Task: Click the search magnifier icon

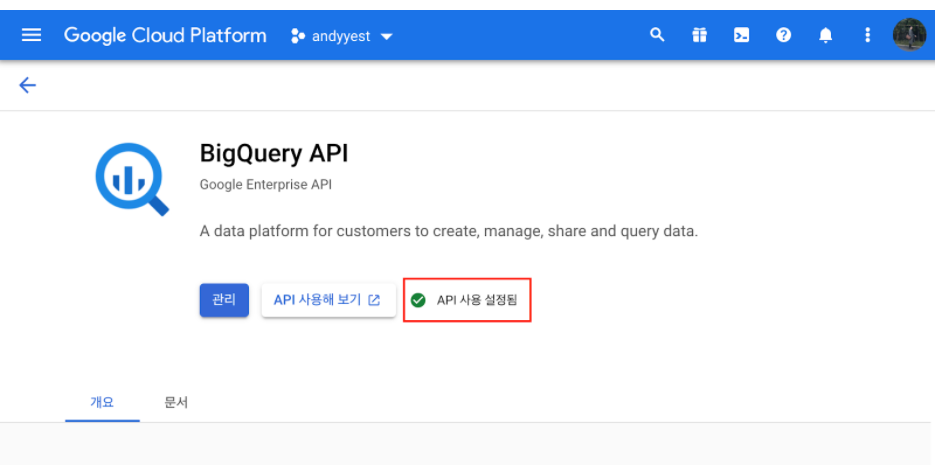Action: click(657, 35)
